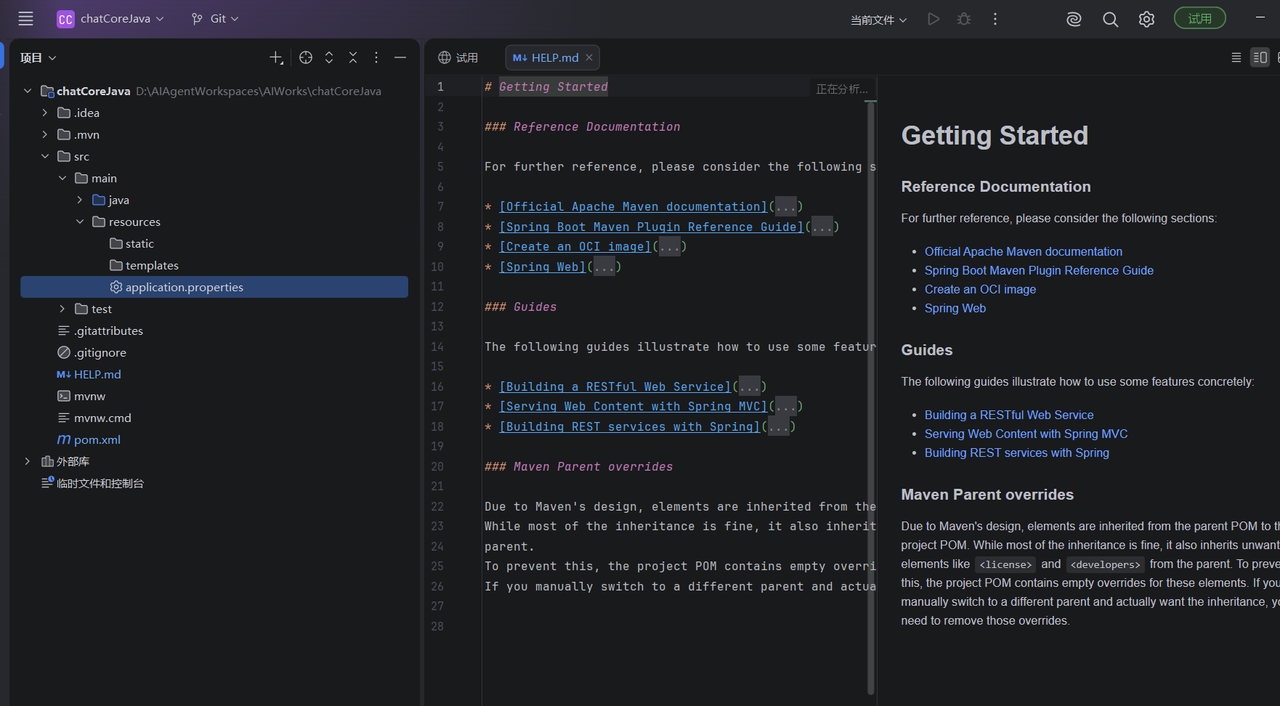Click the expand all tree icon
1280x706 pixels.
(329, 58)
